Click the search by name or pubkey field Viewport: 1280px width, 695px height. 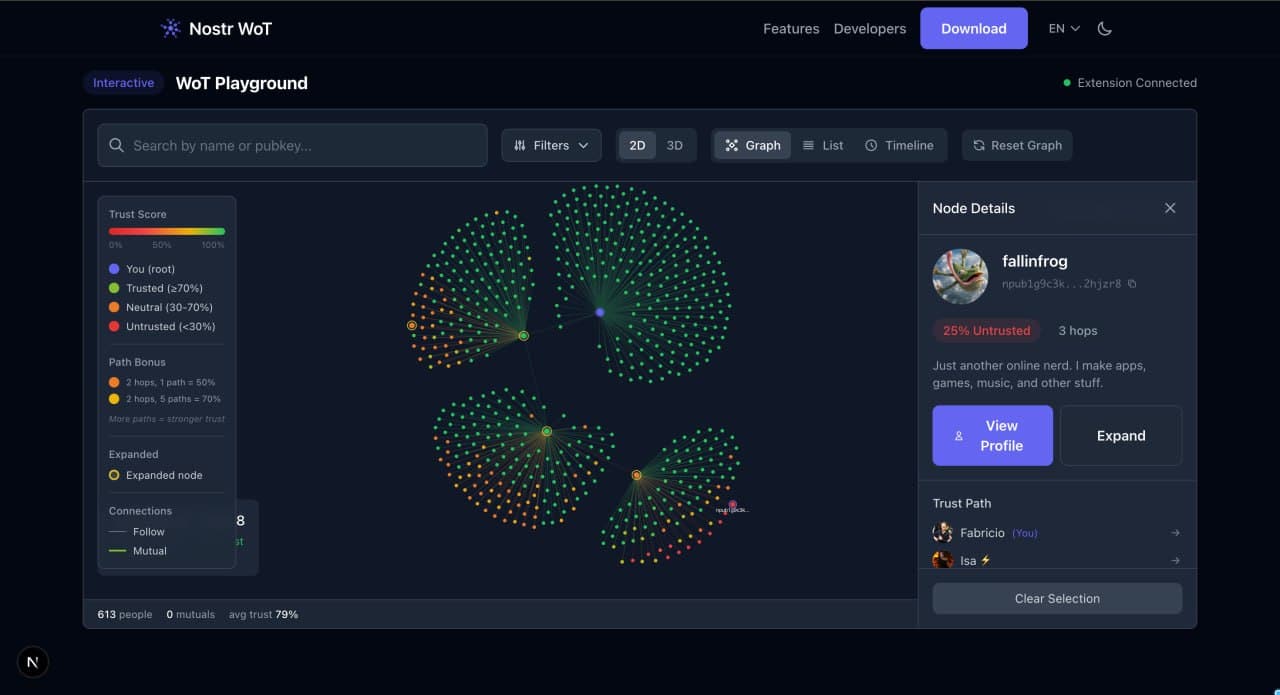(x=291, y=145)
